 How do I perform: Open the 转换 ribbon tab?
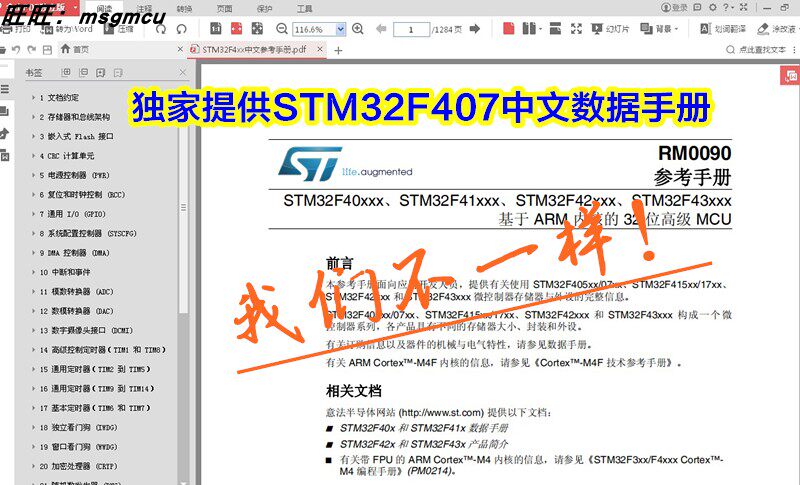pos(184,9)
